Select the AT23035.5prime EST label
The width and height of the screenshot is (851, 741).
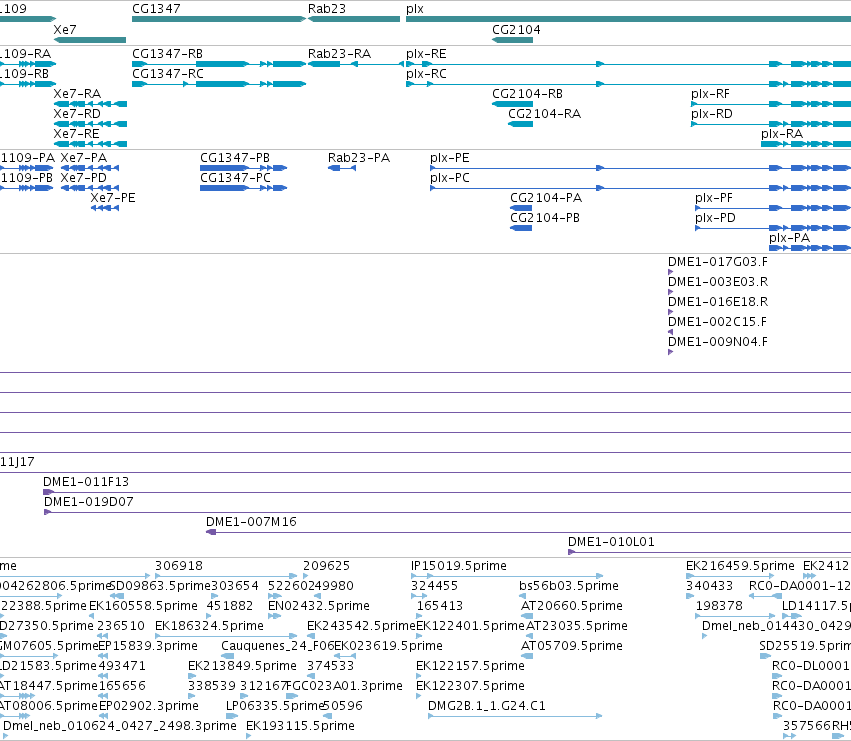[576, 625]
